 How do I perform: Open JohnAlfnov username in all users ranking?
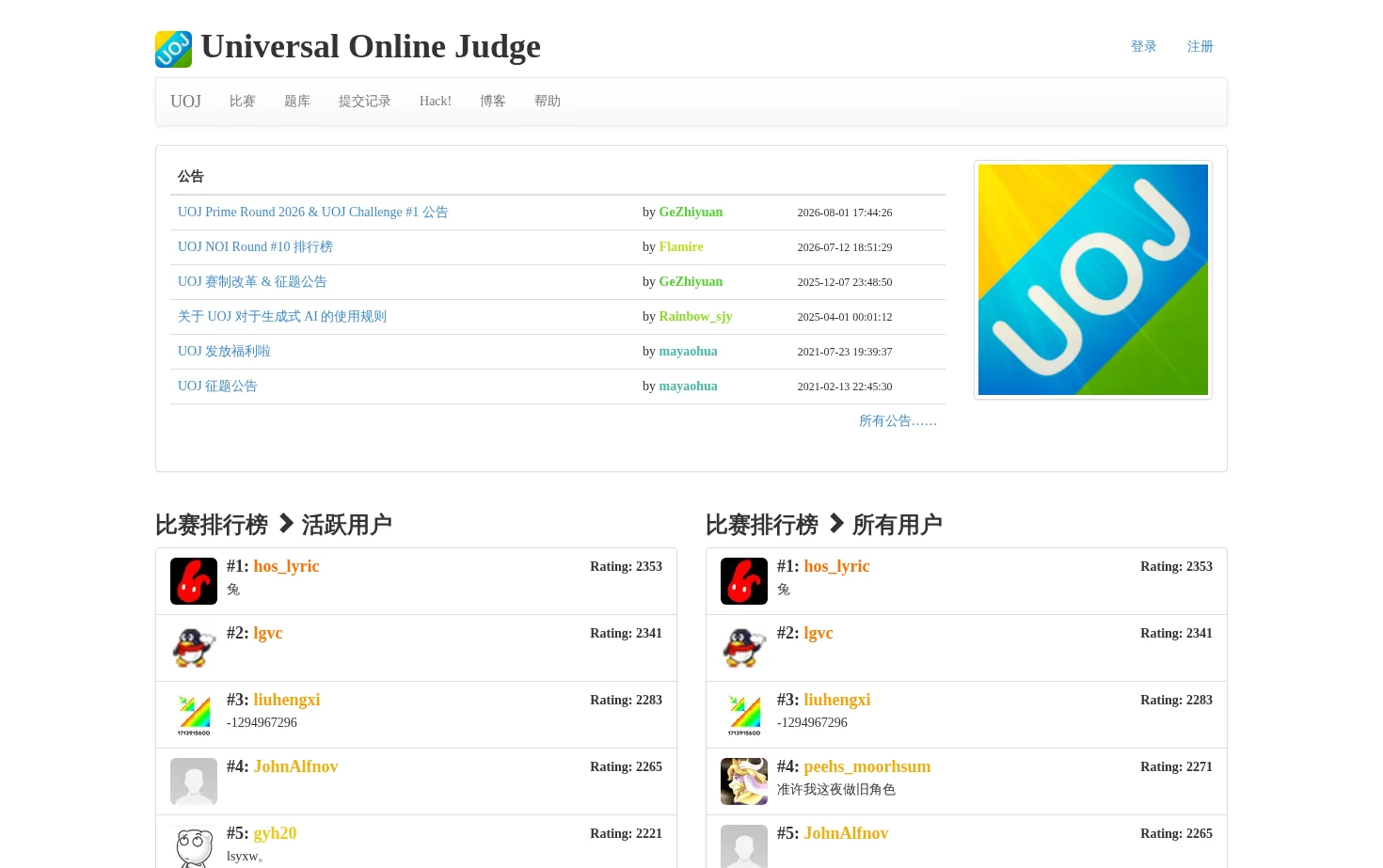point(846,833)
